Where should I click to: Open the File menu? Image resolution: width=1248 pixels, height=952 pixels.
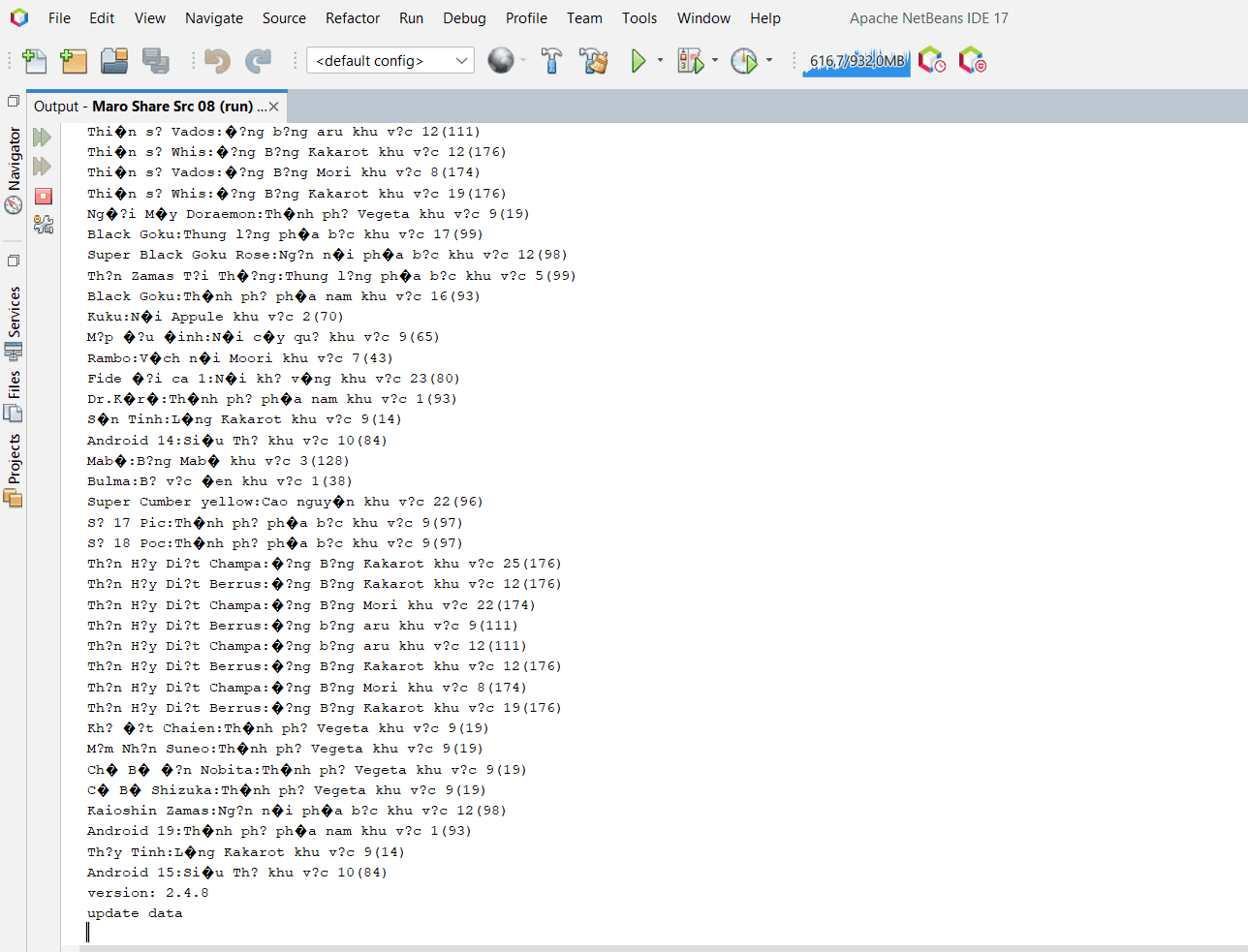coord(59,18)
